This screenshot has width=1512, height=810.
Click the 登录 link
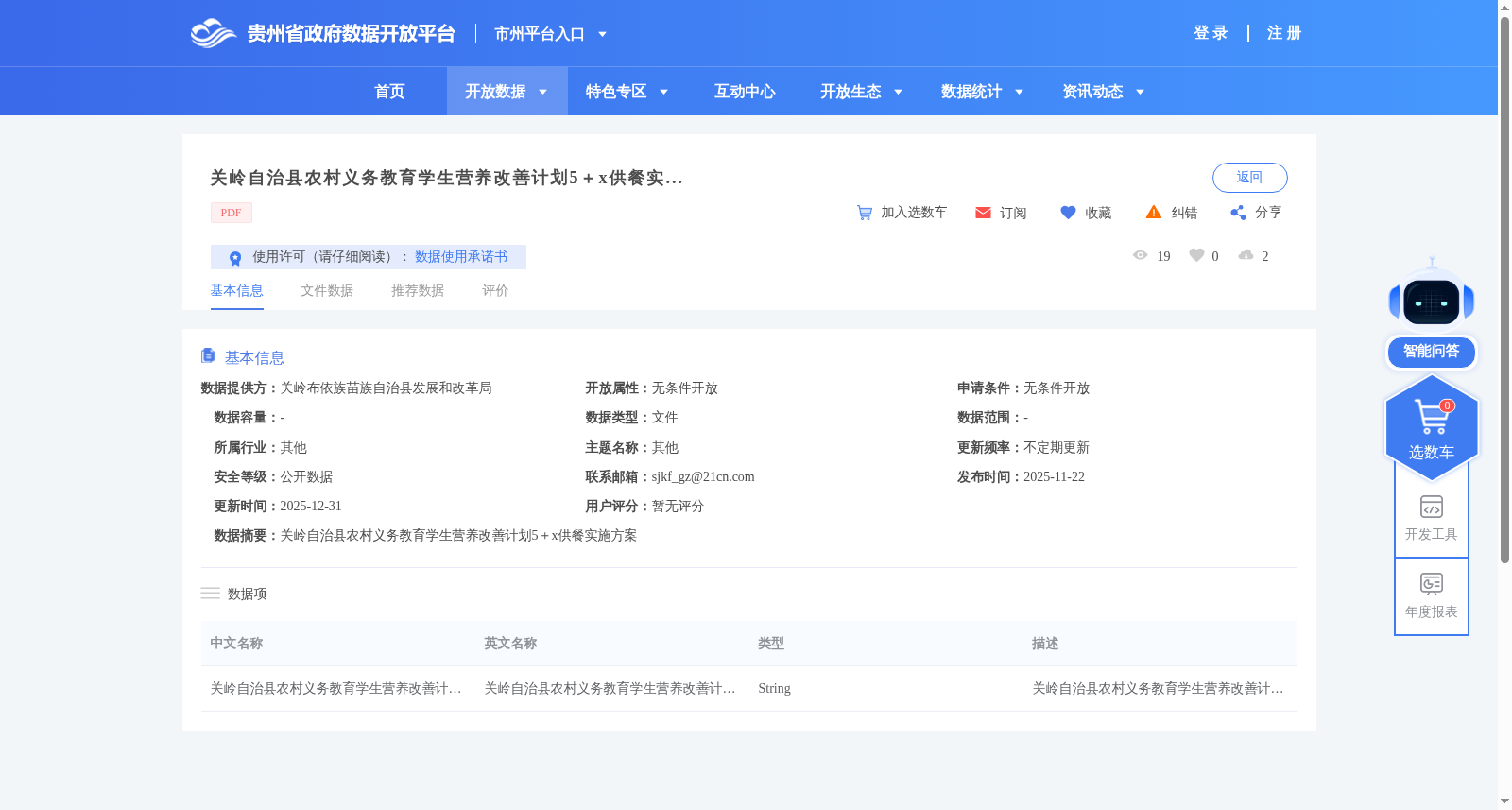(1211, 33)
